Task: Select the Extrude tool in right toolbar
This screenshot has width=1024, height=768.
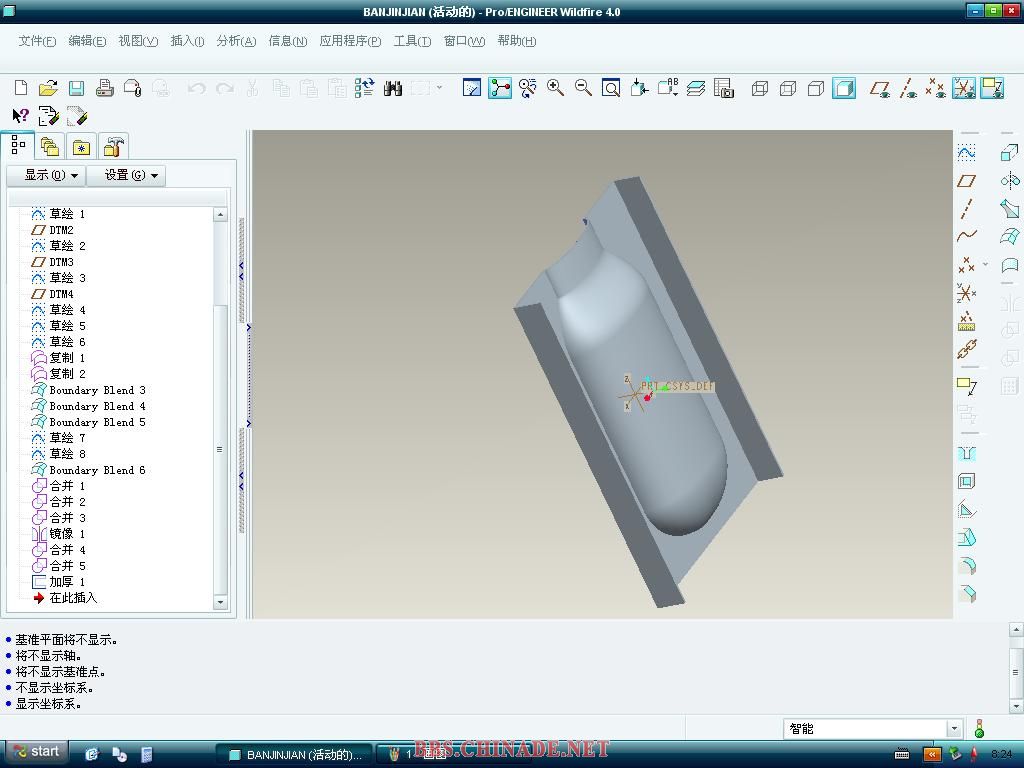Action: pyautogui.click(x=1009, y=153)
